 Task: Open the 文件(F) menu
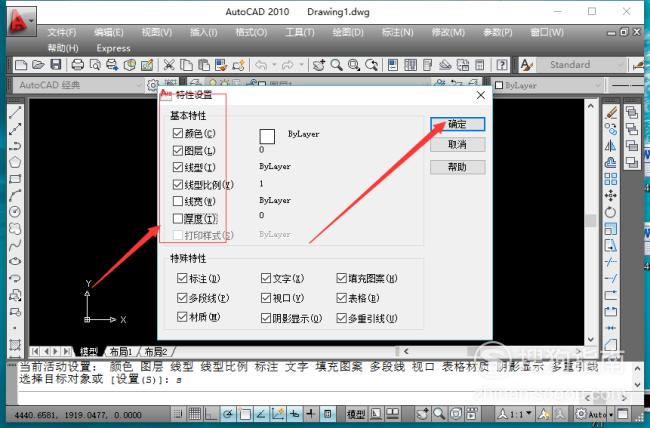62,32
